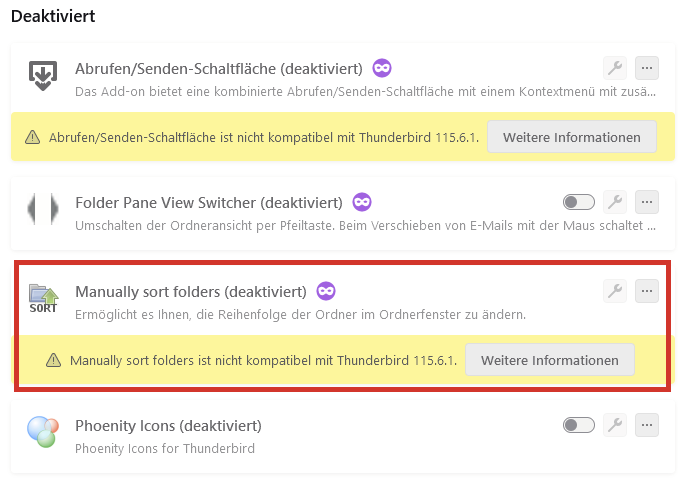The image size is (678, 486).
Task: Open options wrench for Manually sort folders
Action: point(615,291)
